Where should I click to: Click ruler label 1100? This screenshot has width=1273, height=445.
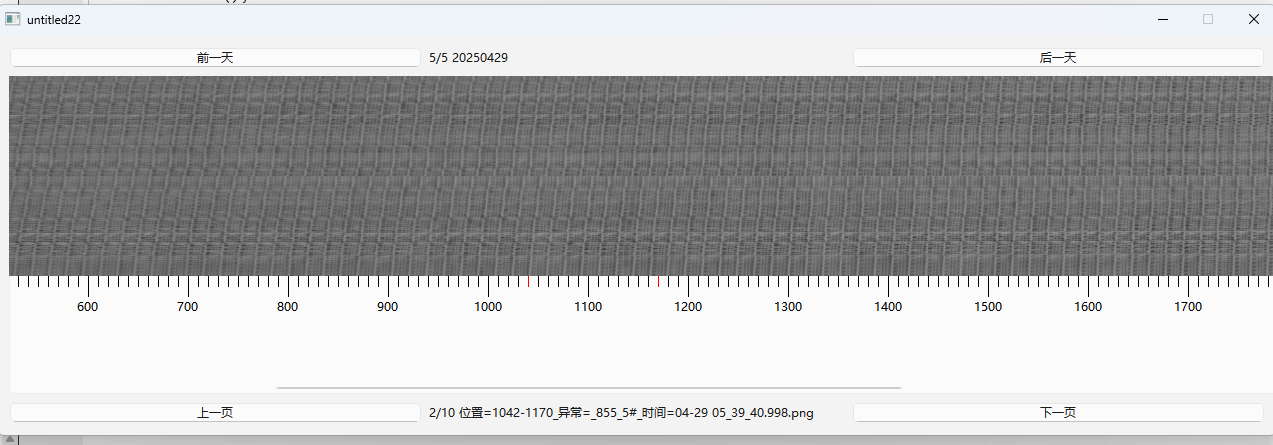point(588,307)
